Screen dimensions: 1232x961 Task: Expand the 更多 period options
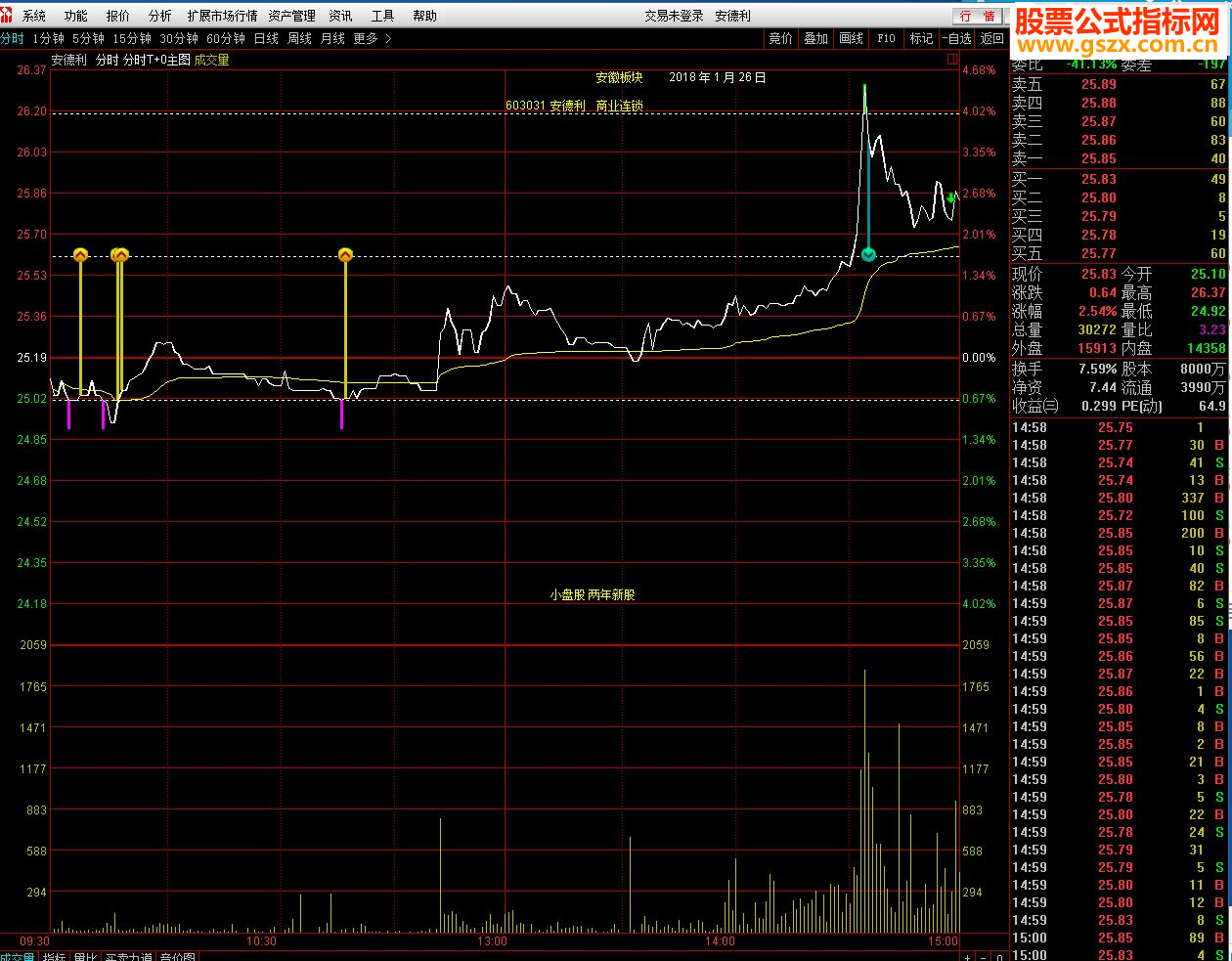click(x=372, y=38)
